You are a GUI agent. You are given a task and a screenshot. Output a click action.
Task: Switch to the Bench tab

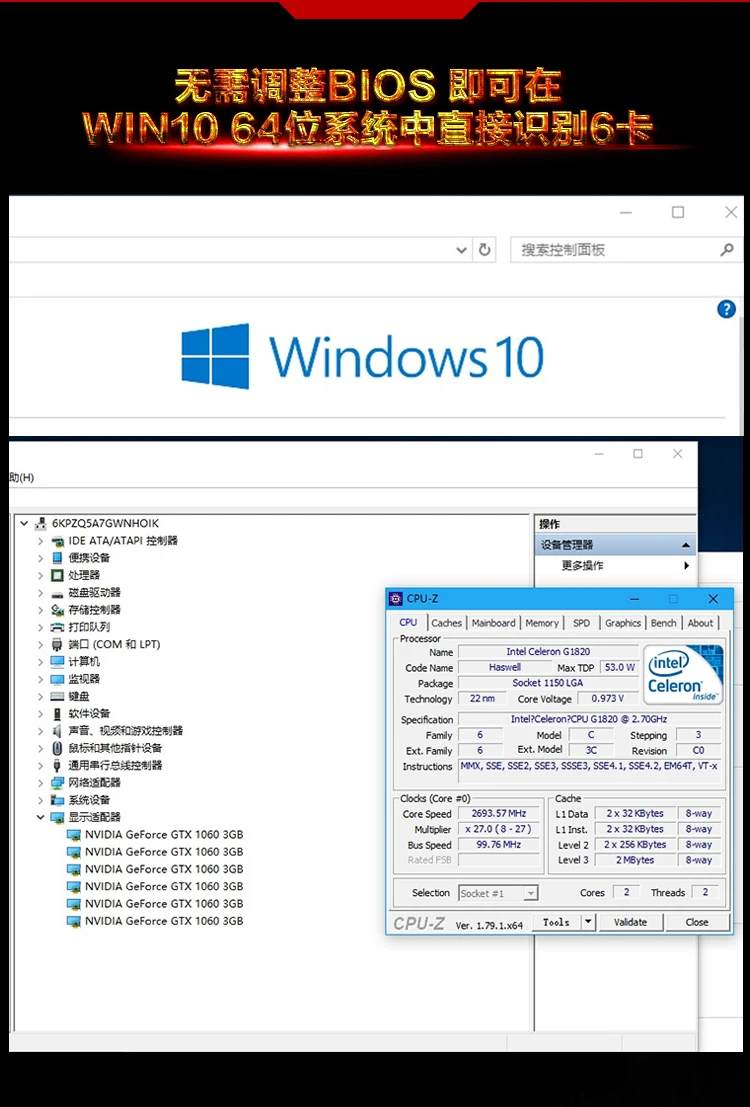pyautogui.click(x=663, y=623)
